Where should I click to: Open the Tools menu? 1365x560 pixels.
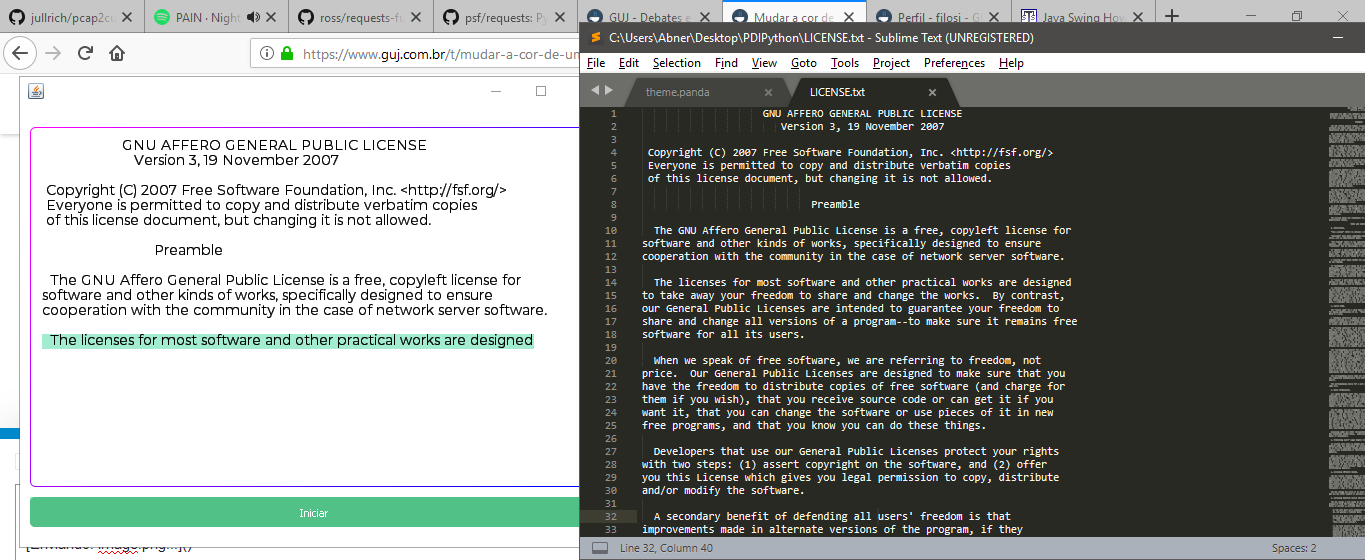point(845,63)
